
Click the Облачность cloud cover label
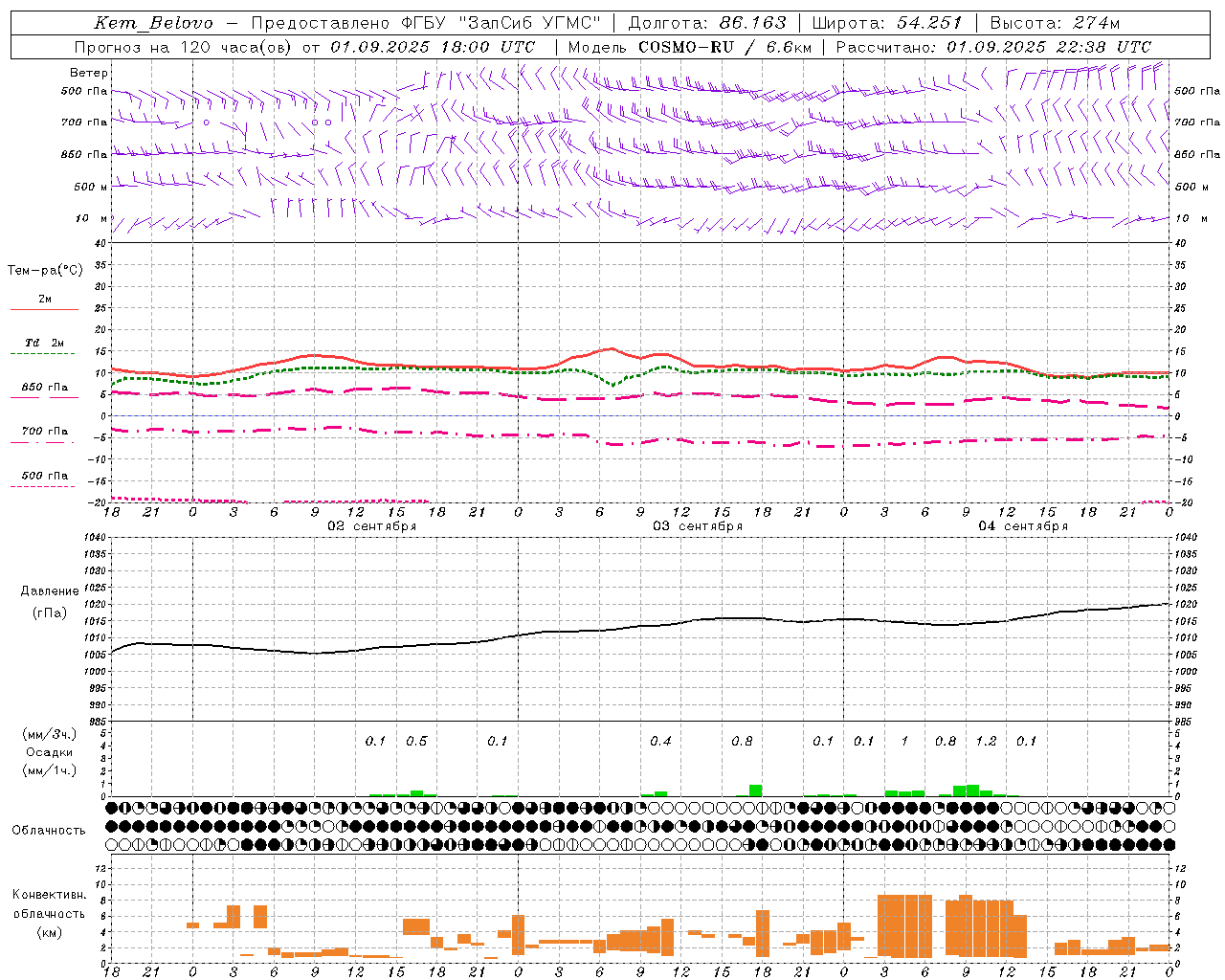(49, 831)
